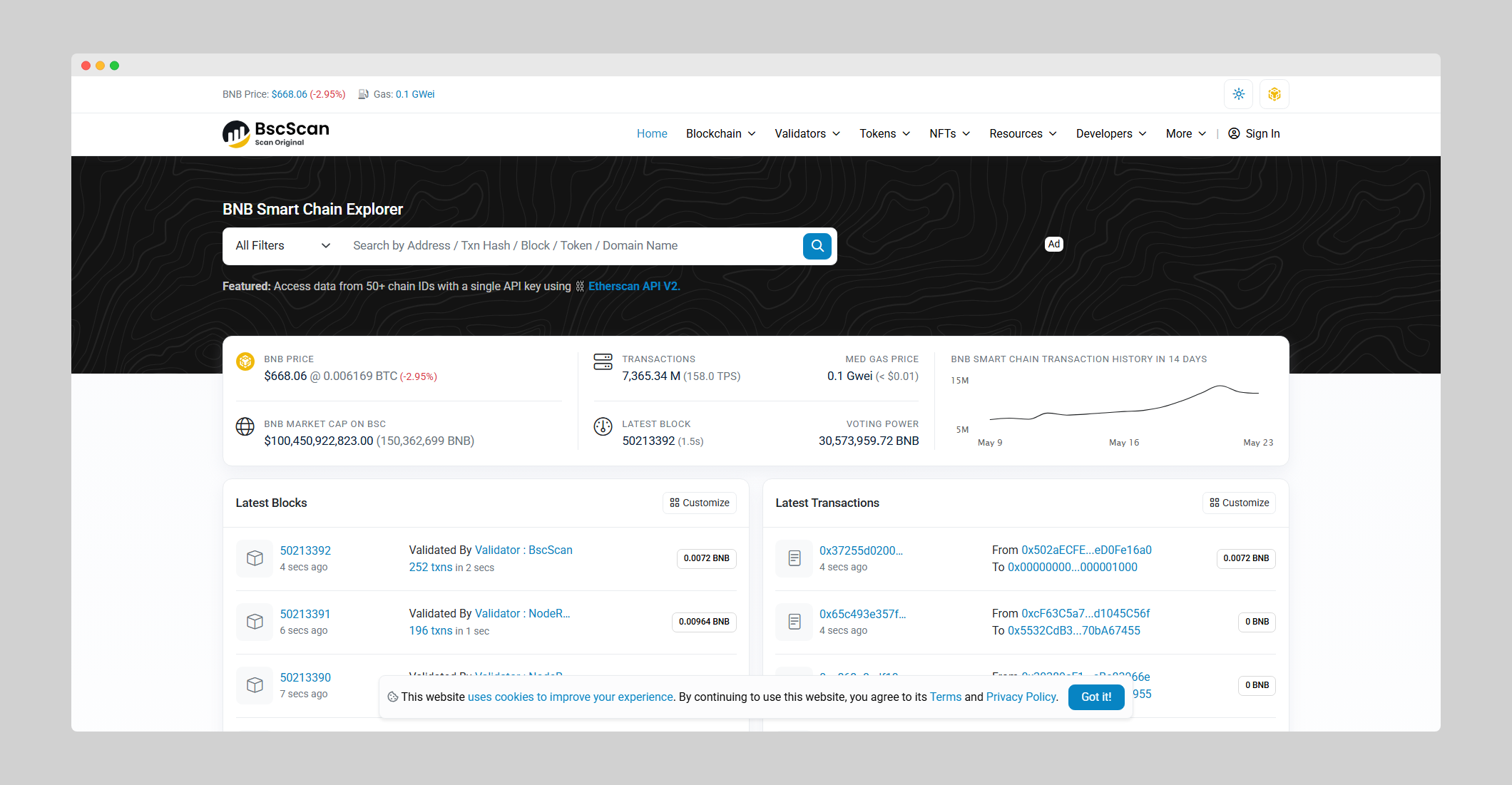This screenshot has width=1512, height=785.
Task: Click the cube icon for block 50213390
Action: tap(255, 685)
